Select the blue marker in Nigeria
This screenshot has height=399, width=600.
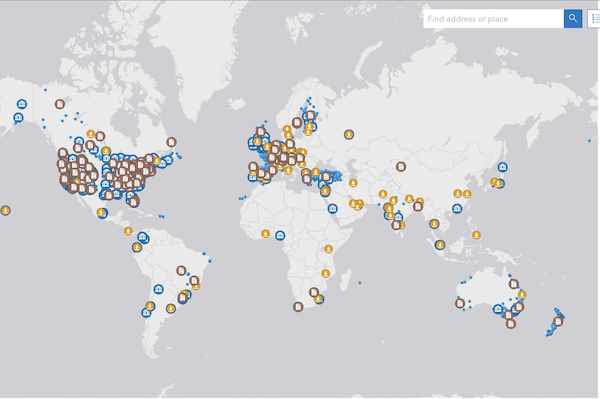pyautogui.click(x=280, y=235)
